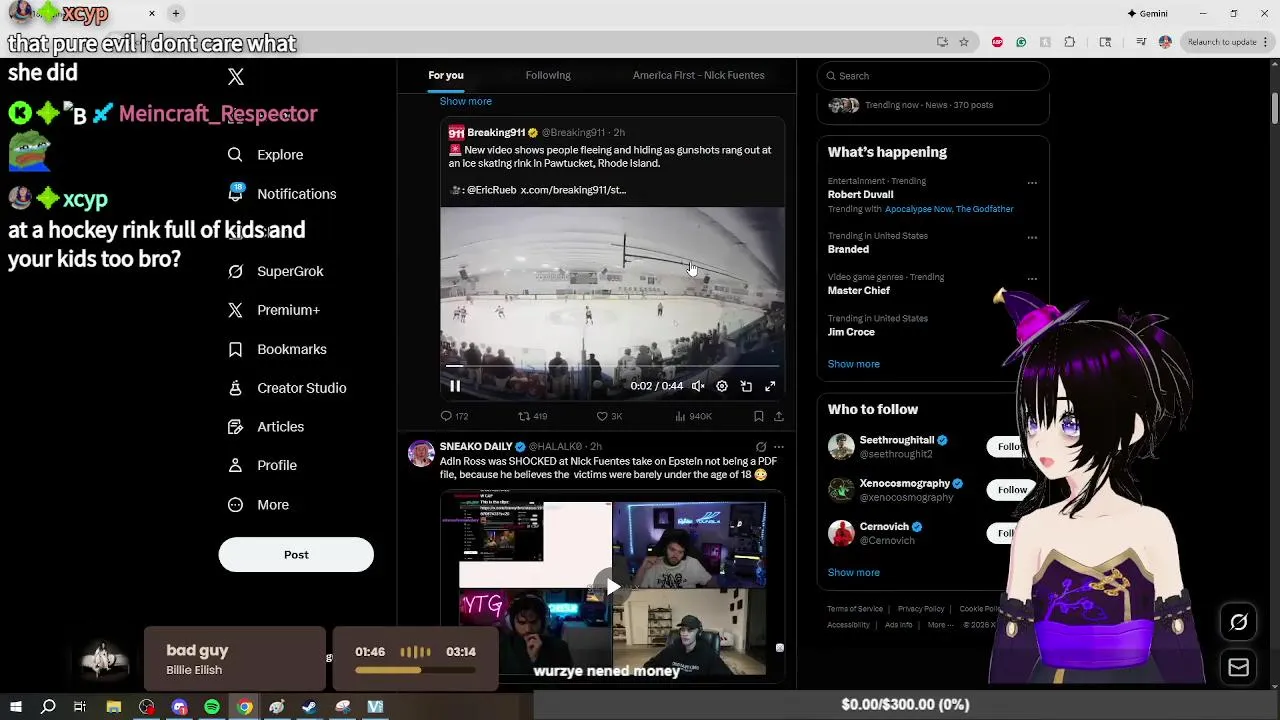Show more under Who to follow
Image resolution: width=1280 pixels, height=720 pixels.
pos(854,573)
